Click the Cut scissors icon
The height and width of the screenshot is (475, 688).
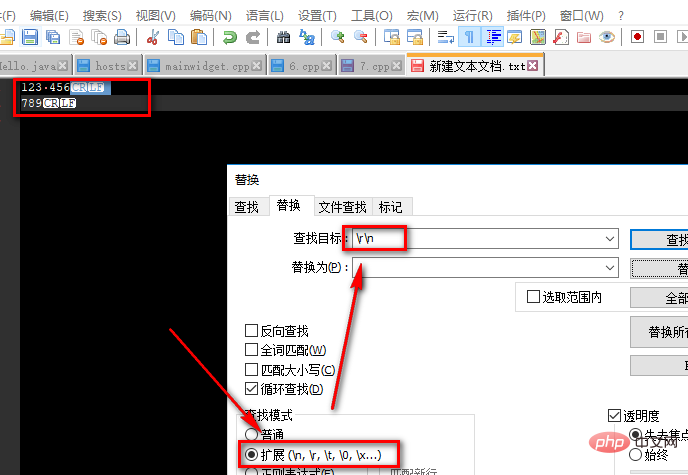click(x=153, y=38)
